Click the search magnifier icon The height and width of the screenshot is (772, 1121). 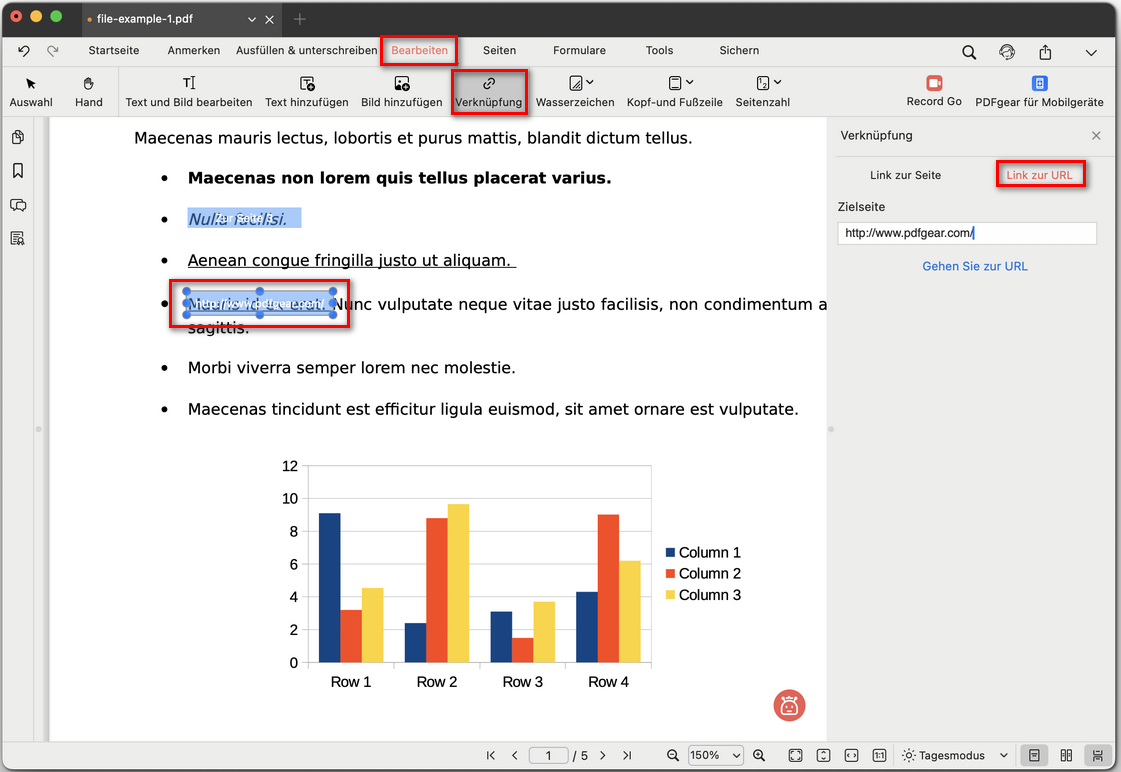tap(969, 52)
